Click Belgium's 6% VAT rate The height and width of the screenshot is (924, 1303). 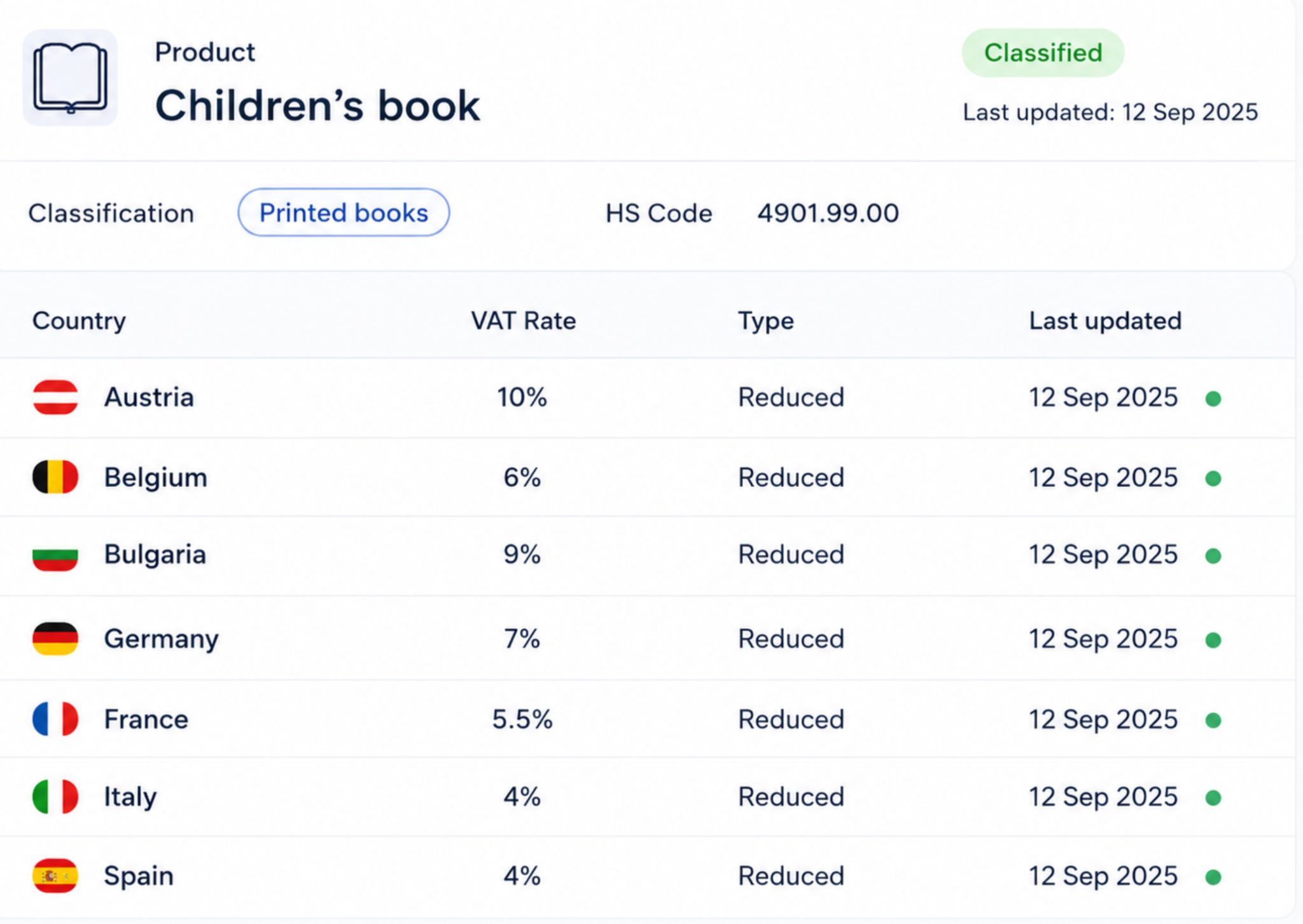pyautogui.click(x=522, y=478)
